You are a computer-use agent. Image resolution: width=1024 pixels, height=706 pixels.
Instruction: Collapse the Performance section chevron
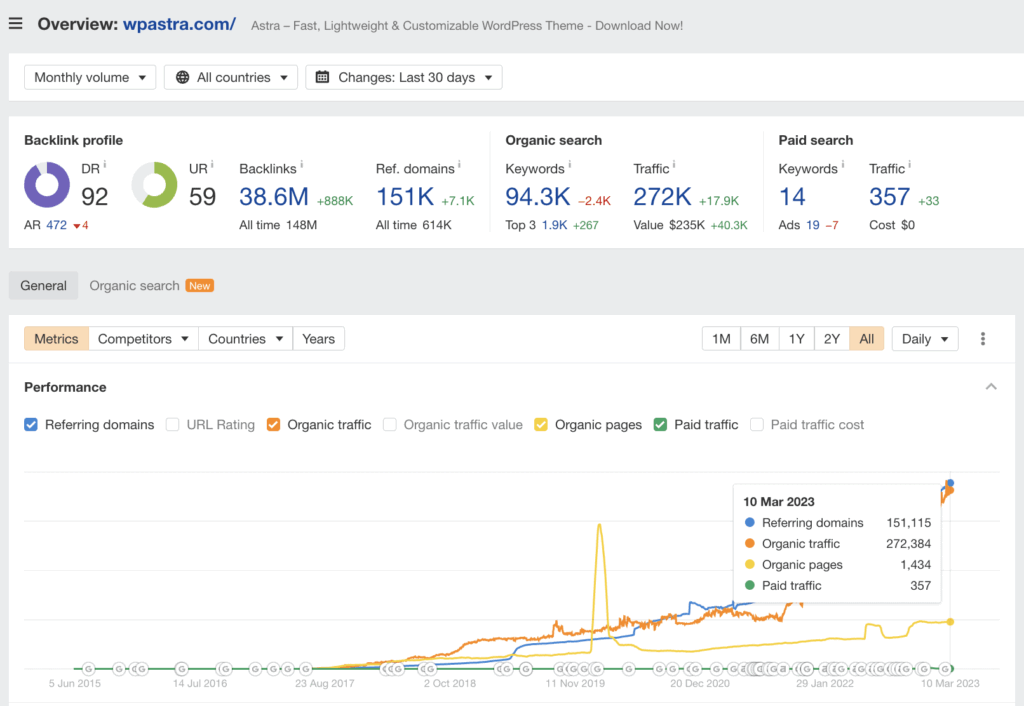point(991,387)
